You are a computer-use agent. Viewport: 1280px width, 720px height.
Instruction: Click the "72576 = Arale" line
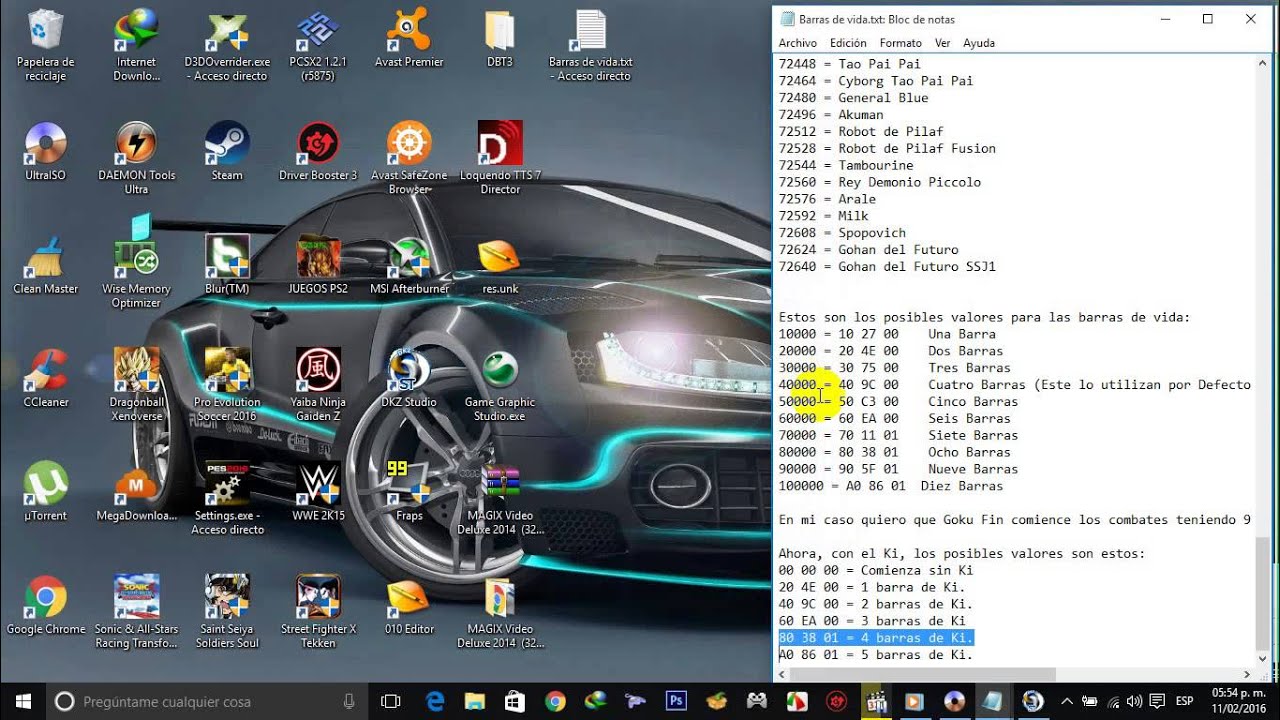pos(827,199)
